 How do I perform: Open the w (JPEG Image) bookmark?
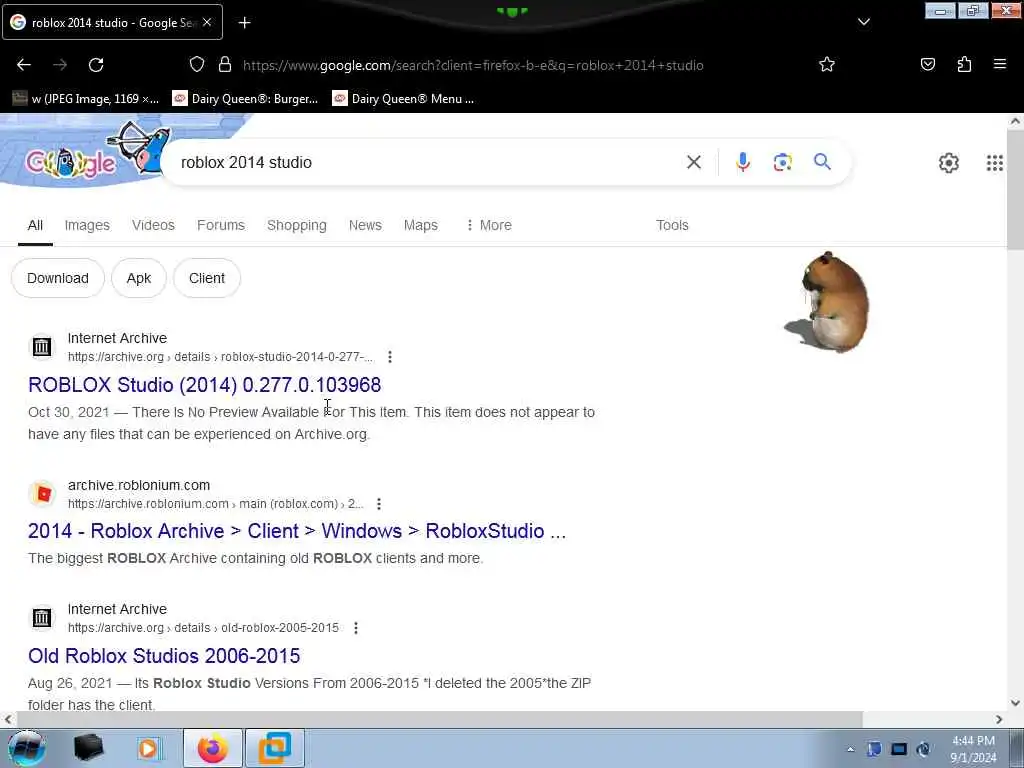click(x=86, y=99)
